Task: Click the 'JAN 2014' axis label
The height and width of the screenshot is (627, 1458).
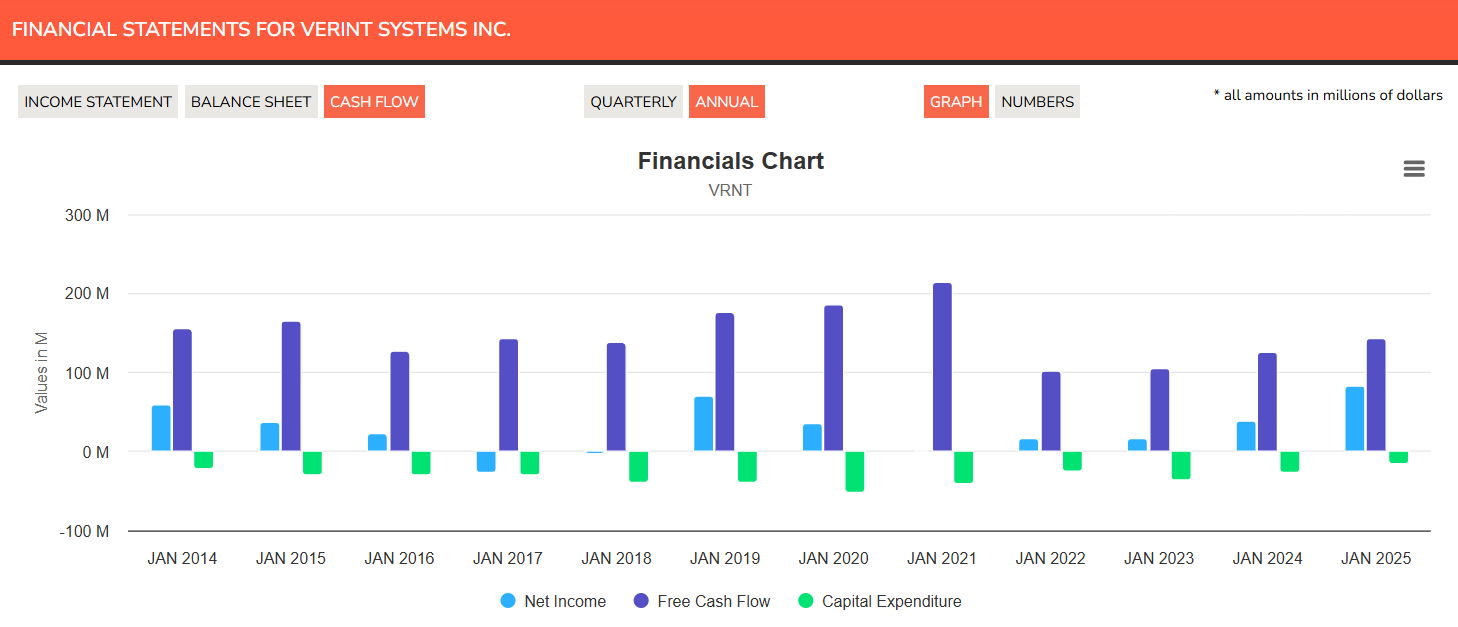Action: 182,558
